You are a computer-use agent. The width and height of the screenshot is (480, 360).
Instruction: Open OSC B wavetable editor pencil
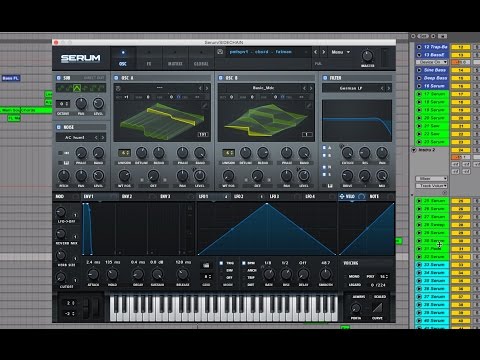pos(309,106)
